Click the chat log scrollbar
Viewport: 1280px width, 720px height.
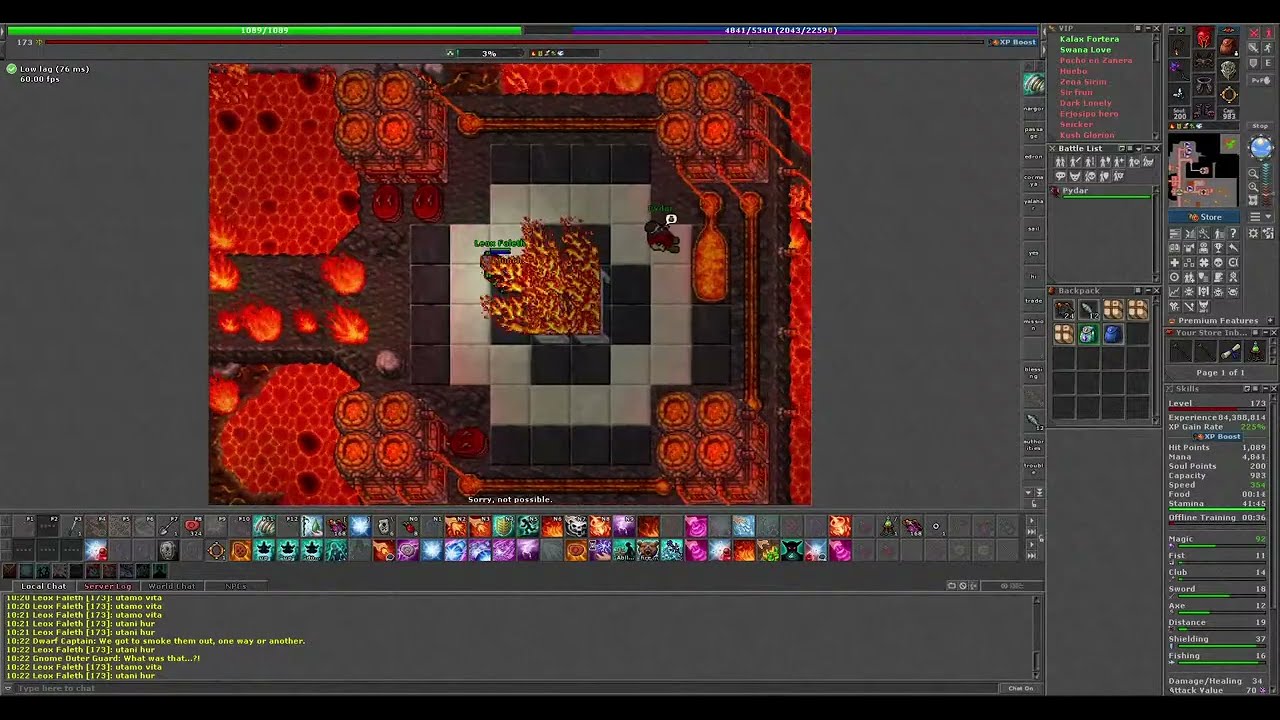[1036, 637]
